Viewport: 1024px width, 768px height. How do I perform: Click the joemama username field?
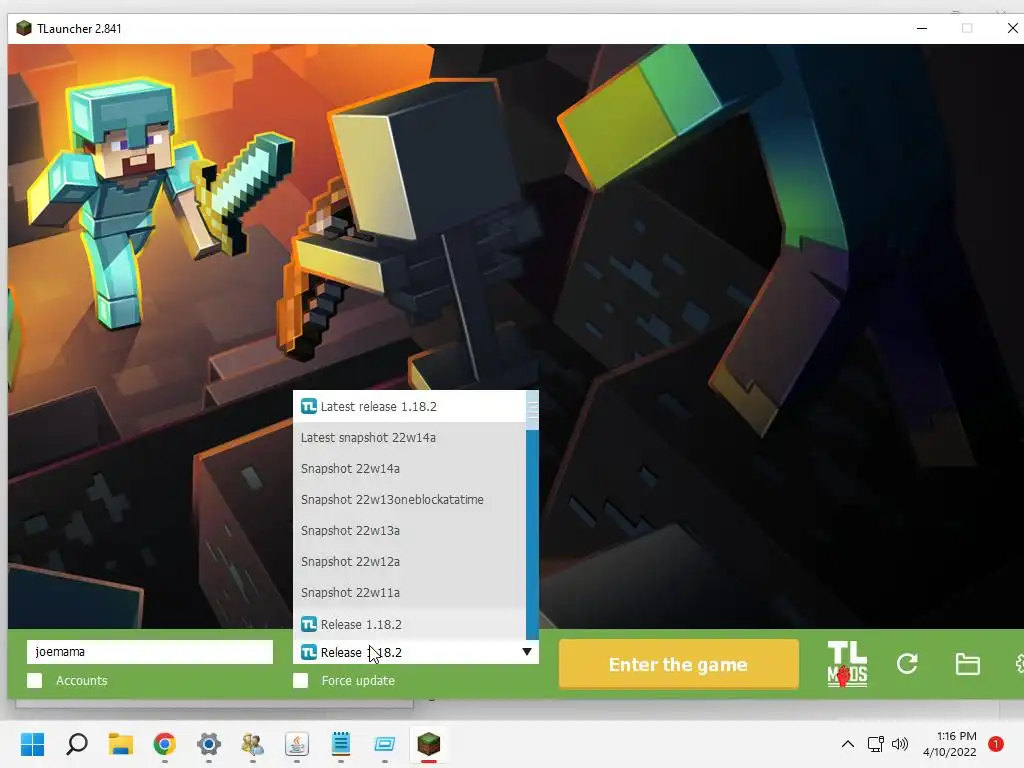coord(150,652)
